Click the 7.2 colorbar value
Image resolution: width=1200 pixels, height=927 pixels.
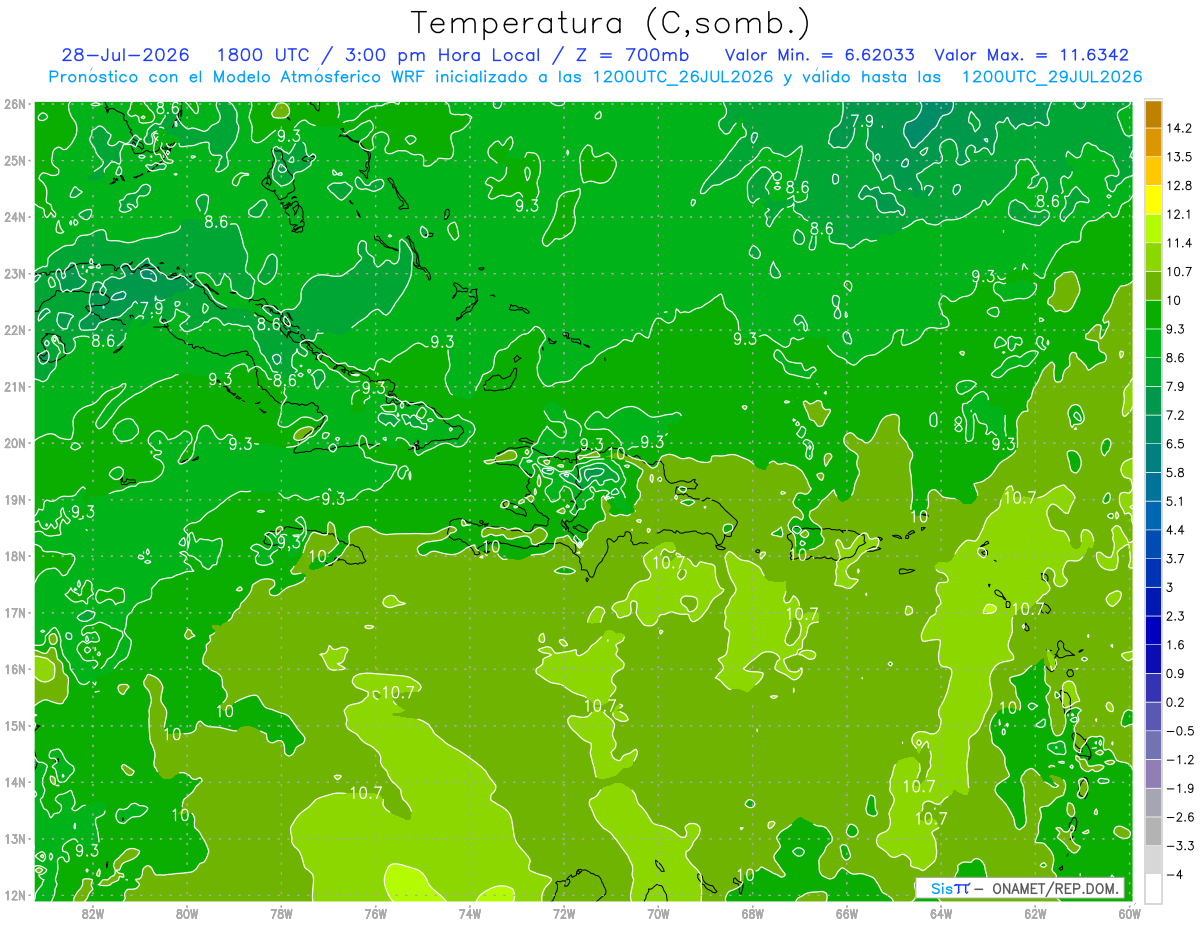click(1175, 415)
